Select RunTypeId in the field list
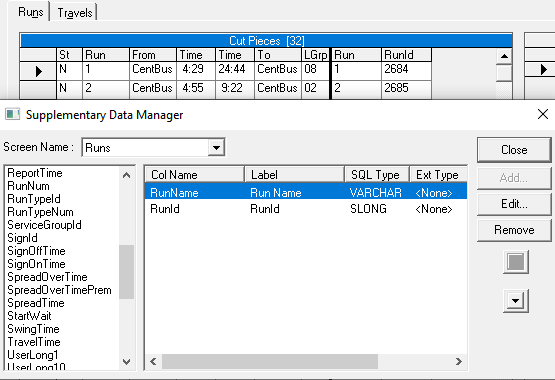This screenshot has width=555, height=380. pos(34,199)
